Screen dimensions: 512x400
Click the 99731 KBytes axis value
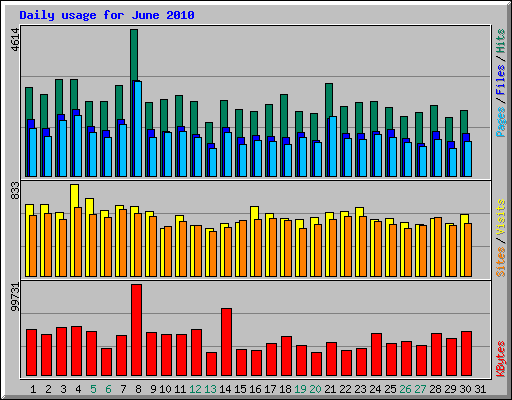point(15,297)
